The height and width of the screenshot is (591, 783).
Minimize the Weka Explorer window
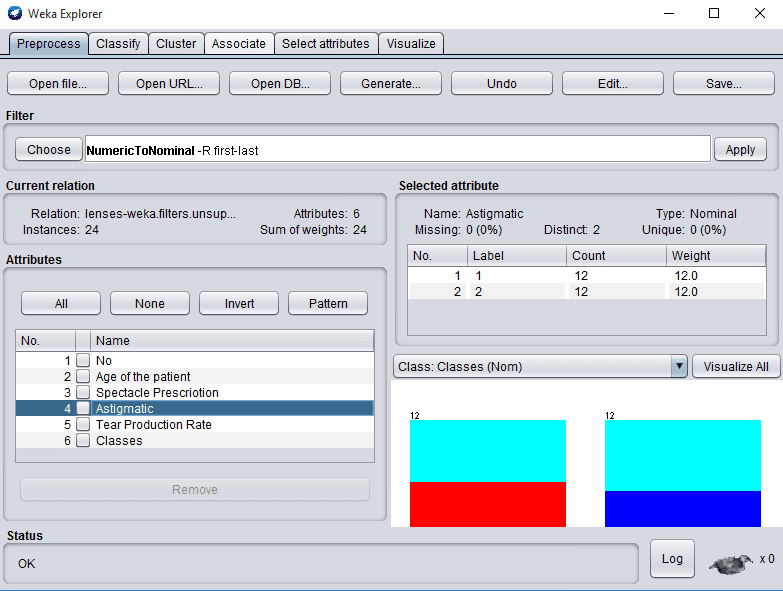[669, 13]
